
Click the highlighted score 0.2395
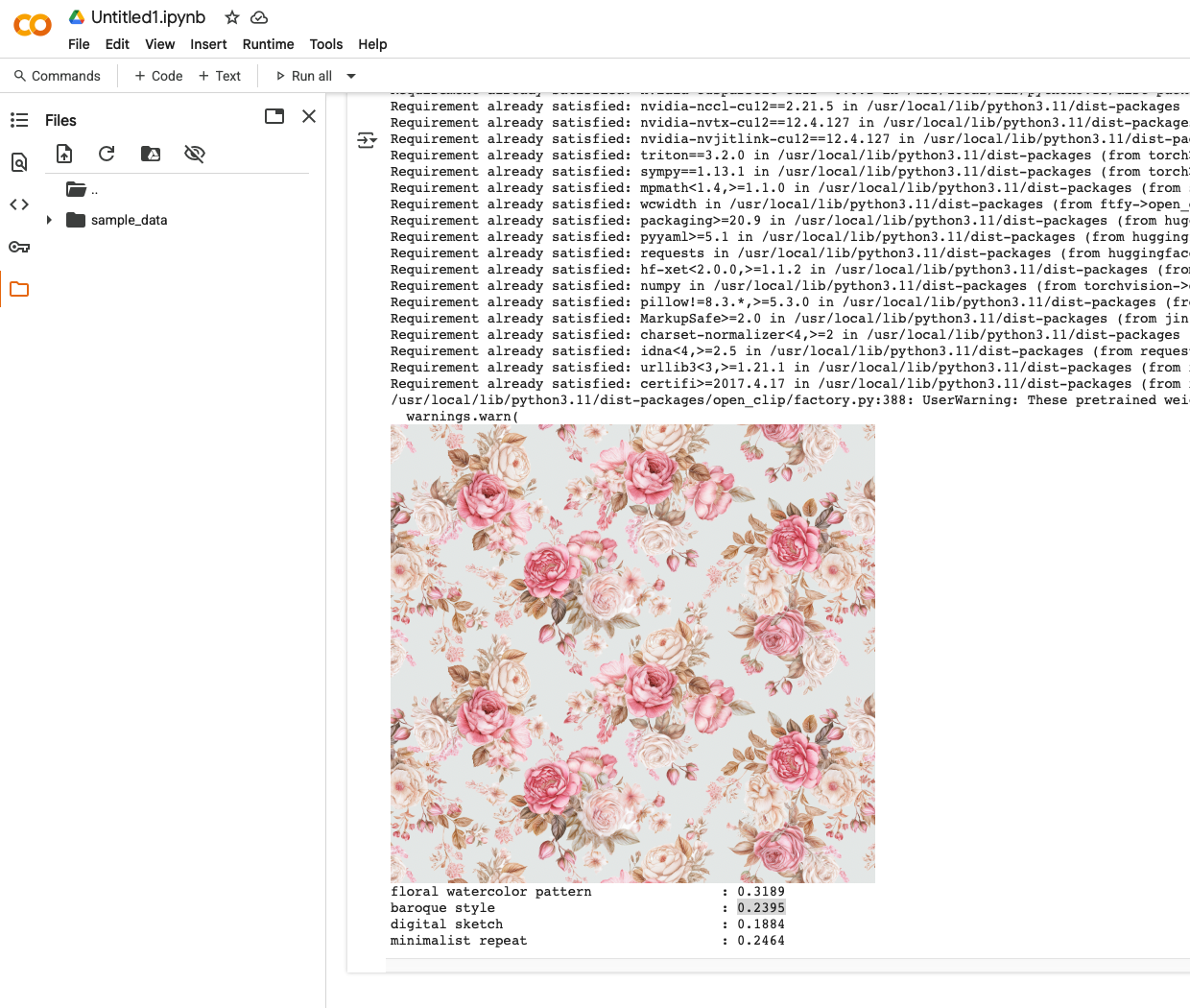(761, 908)
